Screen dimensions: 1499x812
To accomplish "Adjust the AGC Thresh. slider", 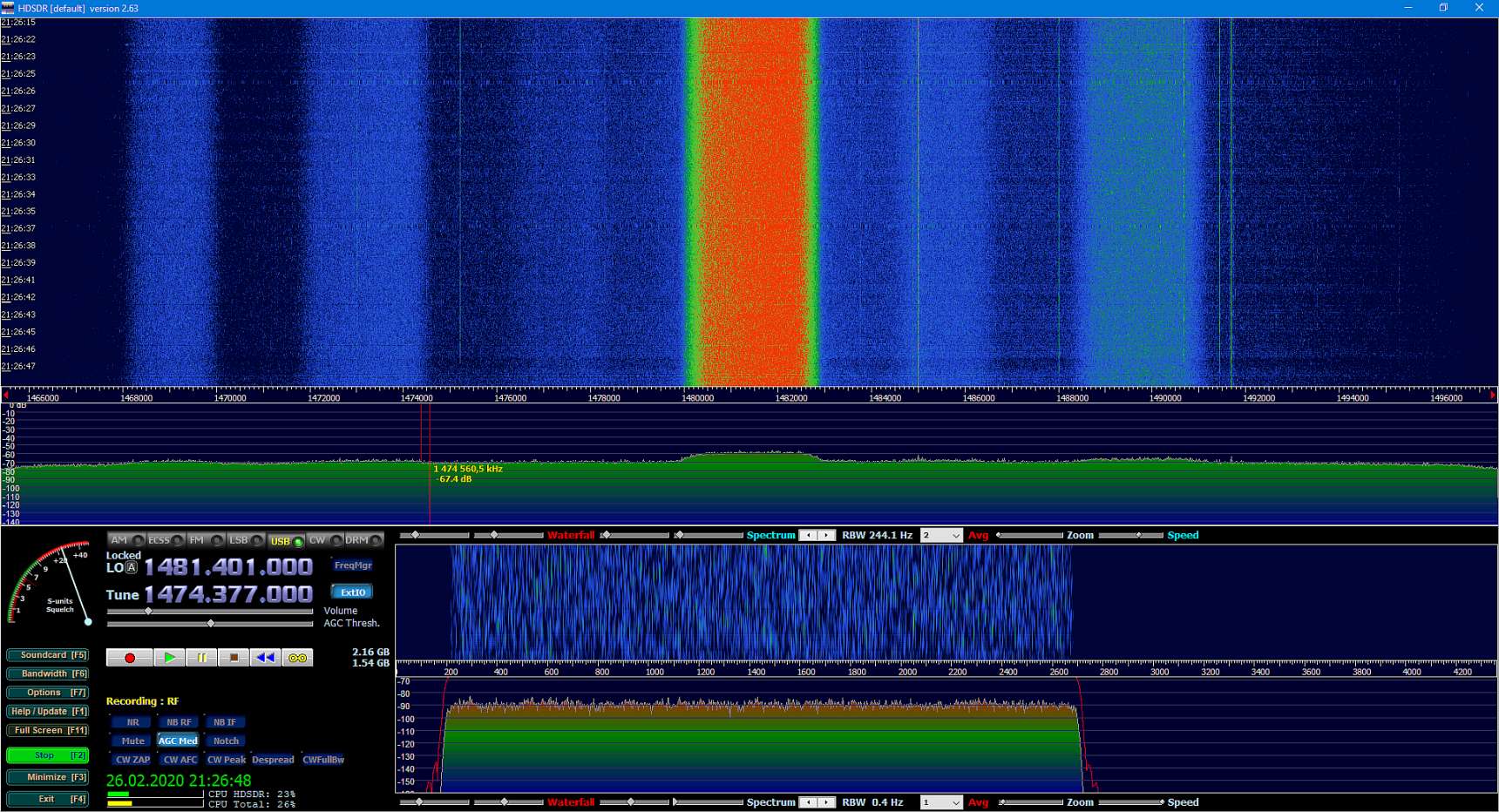I will 210,624.
